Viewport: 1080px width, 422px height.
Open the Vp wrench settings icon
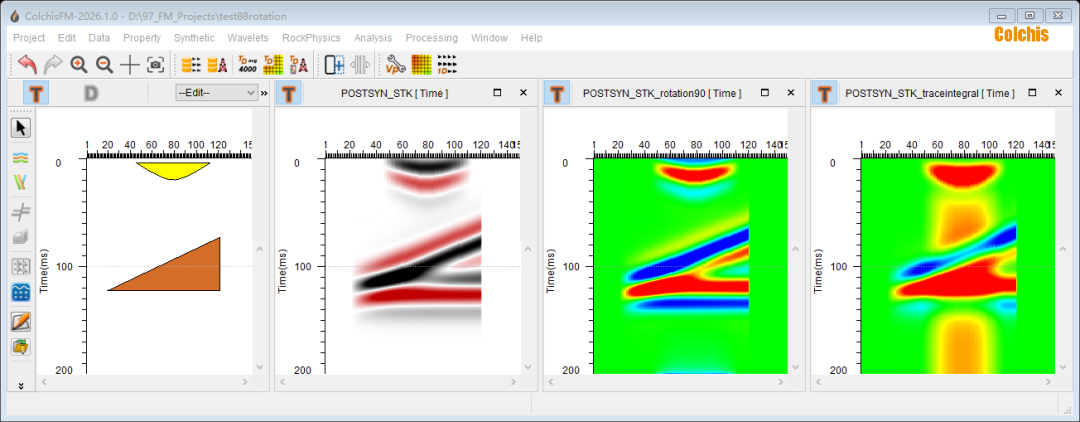coord(396,65)
